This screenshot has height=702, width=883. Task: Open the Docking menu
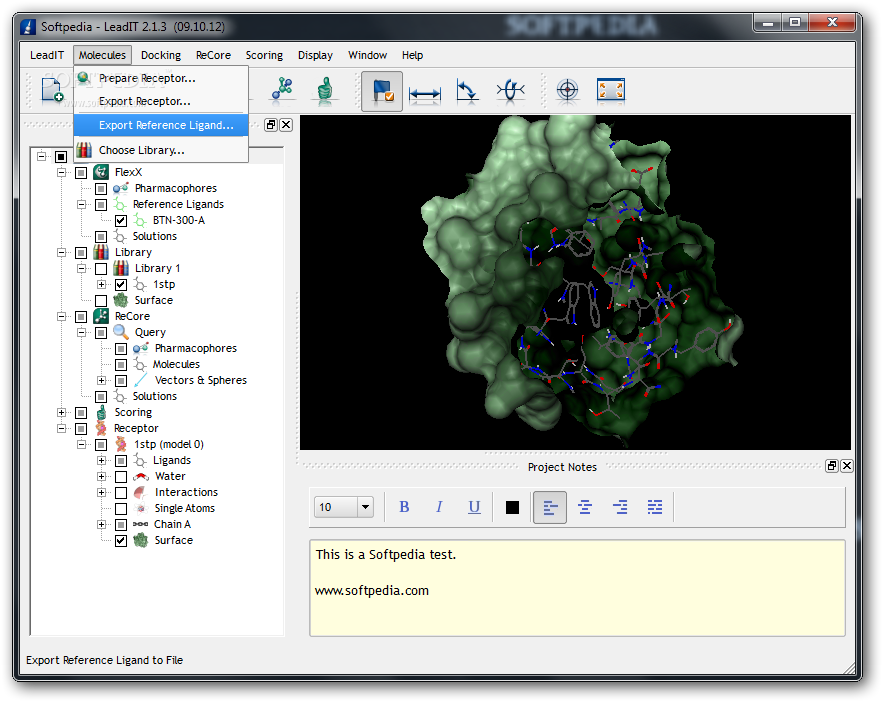[161, 55]
